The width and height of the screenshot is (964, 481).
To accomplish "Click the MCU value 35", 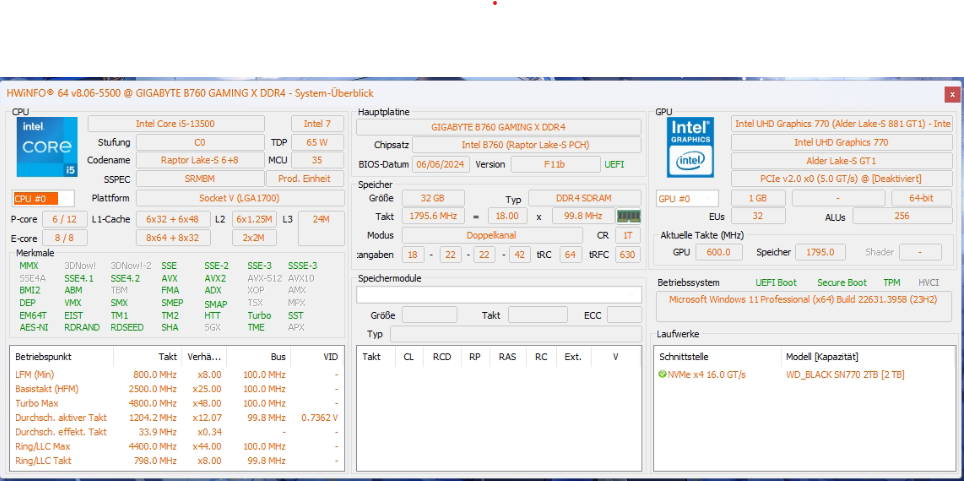I will coord(317,160).
